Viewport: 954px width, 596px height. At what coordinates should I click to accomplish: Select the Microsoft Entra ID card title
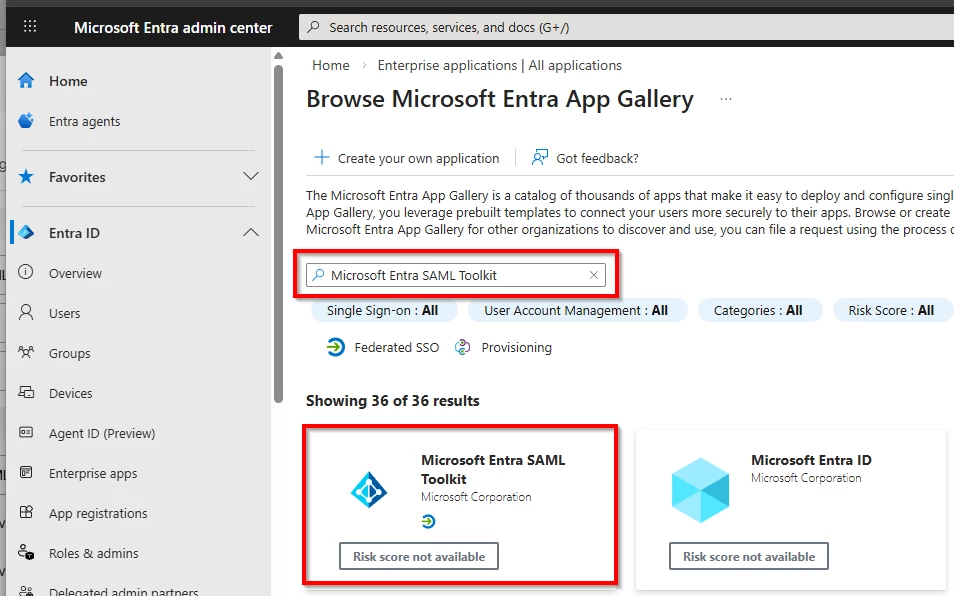(811, 460)
